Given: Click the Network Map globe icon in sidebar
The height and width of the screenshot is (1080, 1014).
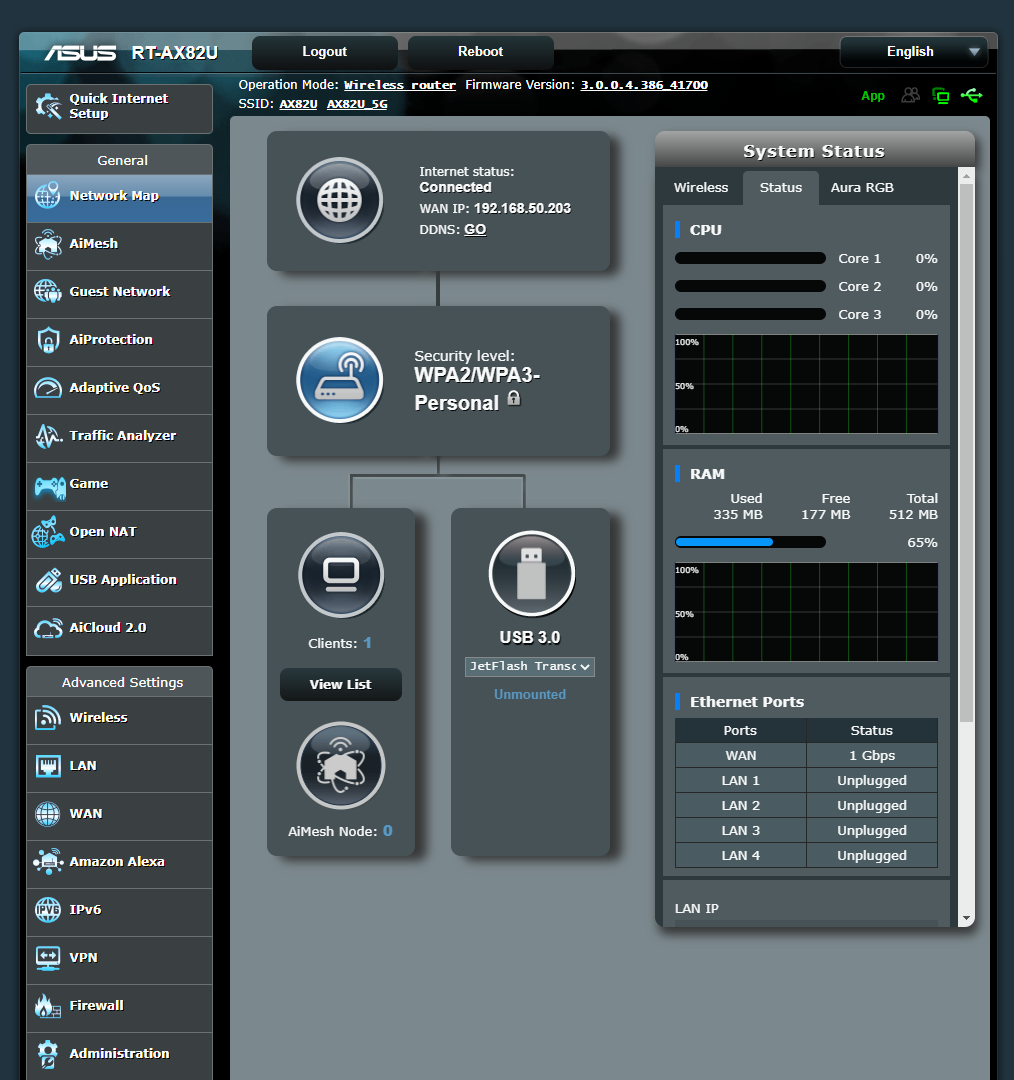Looking at the screenshot, I should (x=48, y=196).
